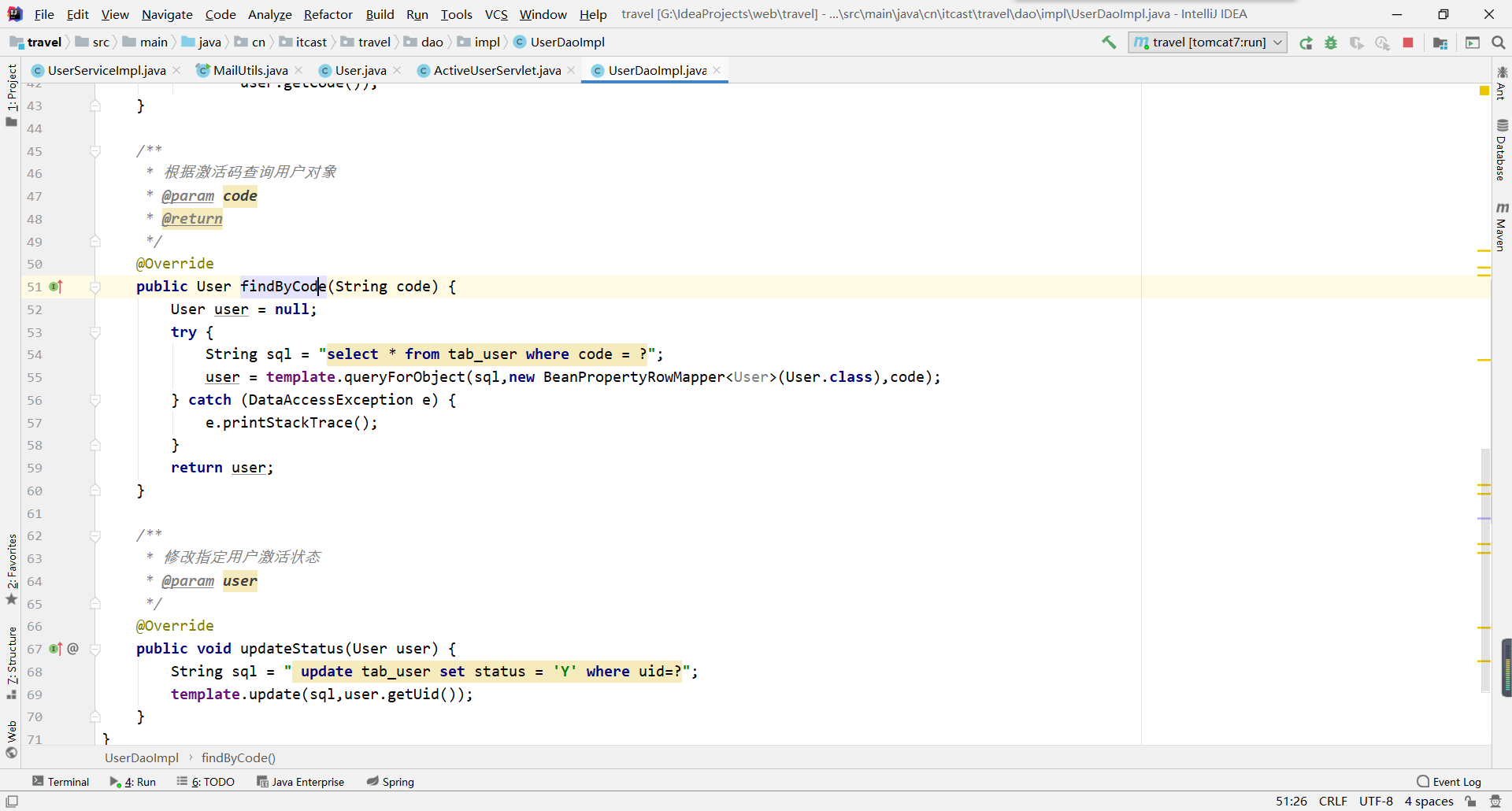Click the Build project hammer icon
The image size is (1512, 811).
1109,43
